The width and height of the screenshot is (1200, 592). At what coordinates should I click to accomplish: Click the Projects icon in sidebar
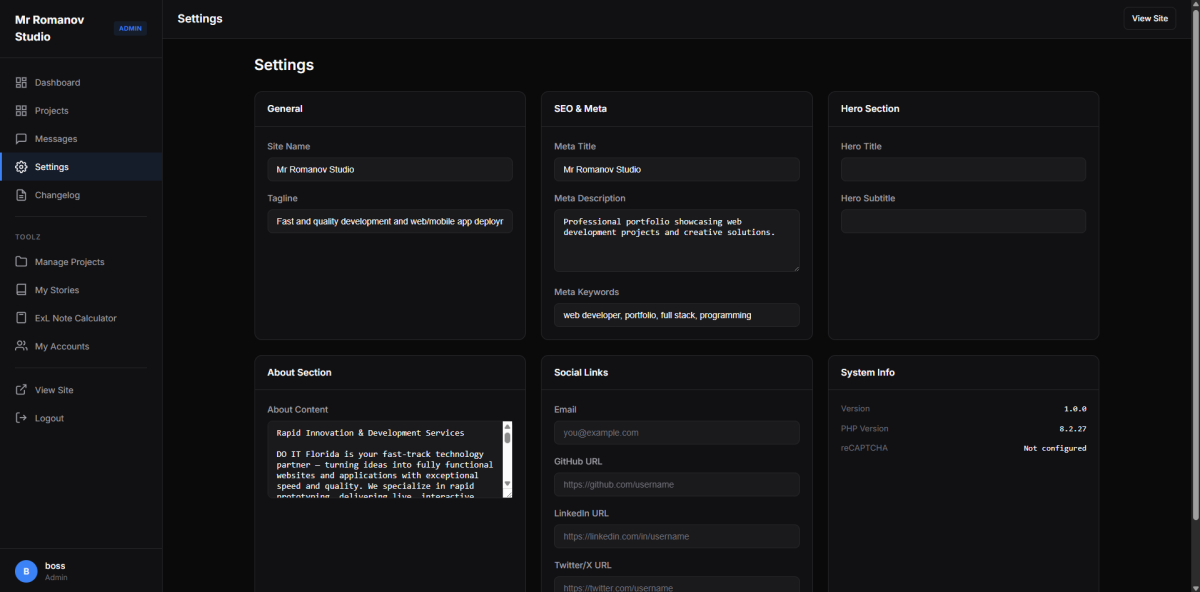coord(21,111)
